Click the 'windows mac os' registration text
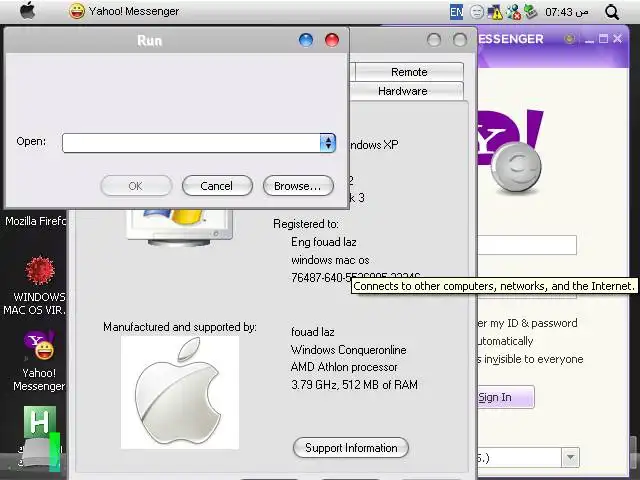640x480 pixels. 330,260
